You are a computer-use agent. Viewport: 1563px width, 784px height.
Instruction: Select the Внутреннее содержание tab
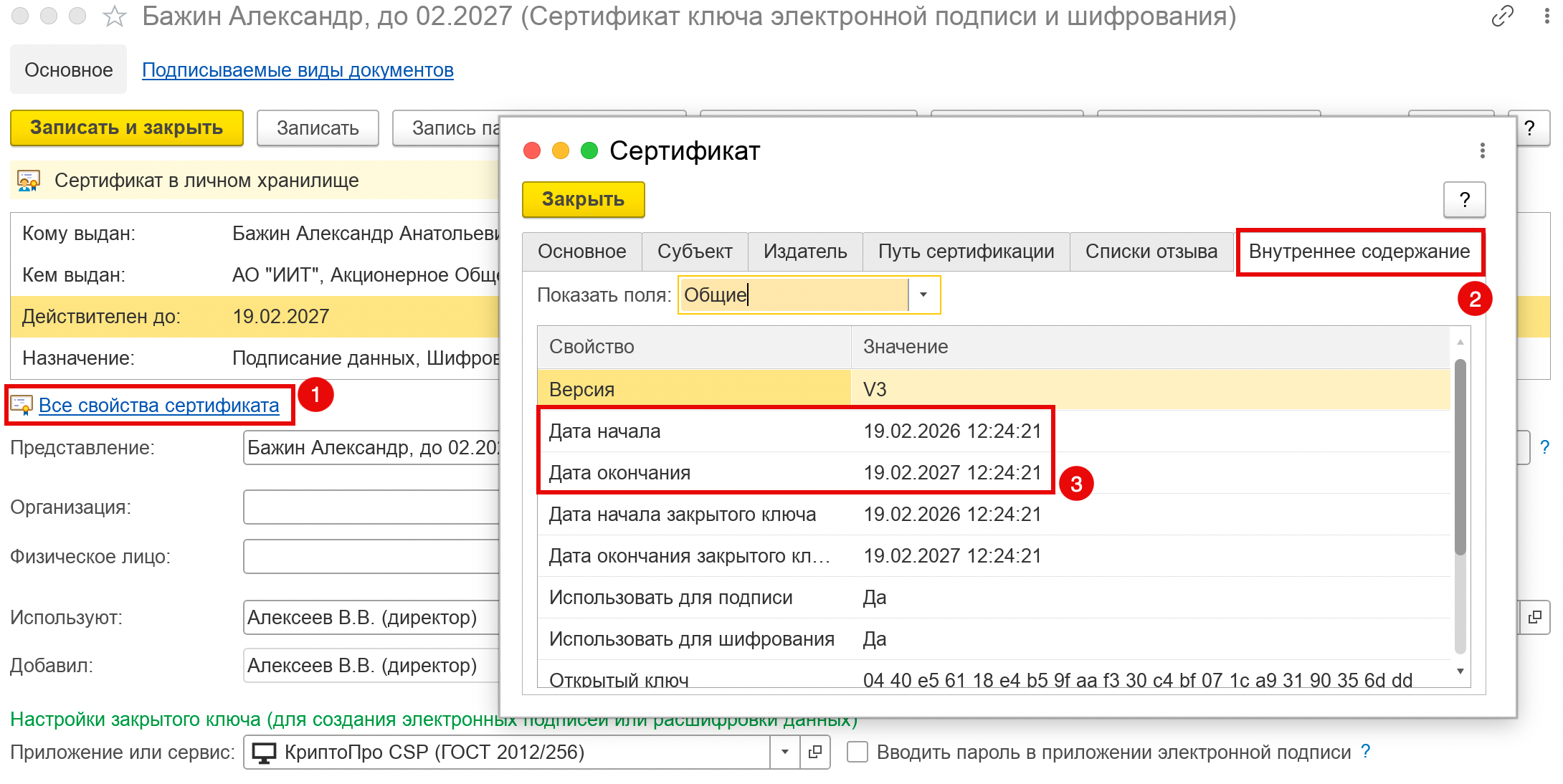(1359, 252)
